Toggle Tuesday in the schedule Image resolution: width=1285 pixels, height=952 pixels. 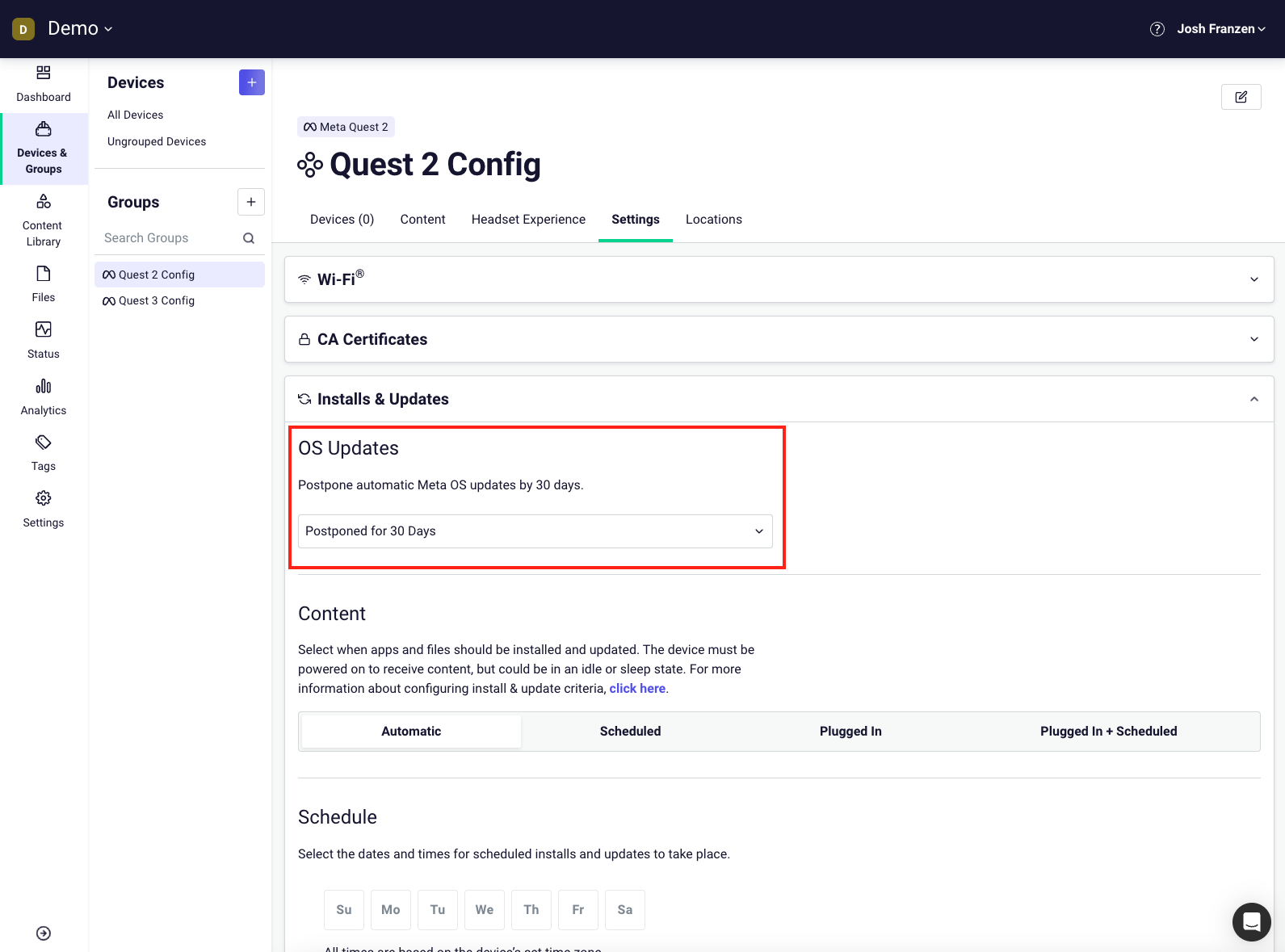[438, 910]
